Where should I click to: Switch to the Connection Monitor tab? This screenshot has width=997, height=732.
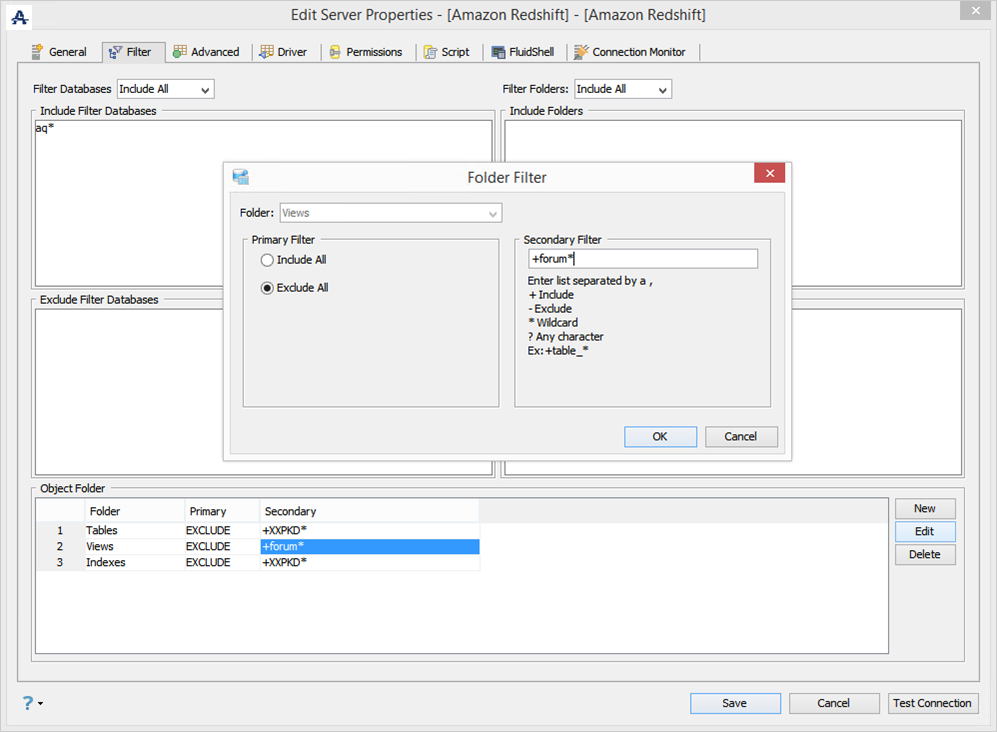click(630, 52)
